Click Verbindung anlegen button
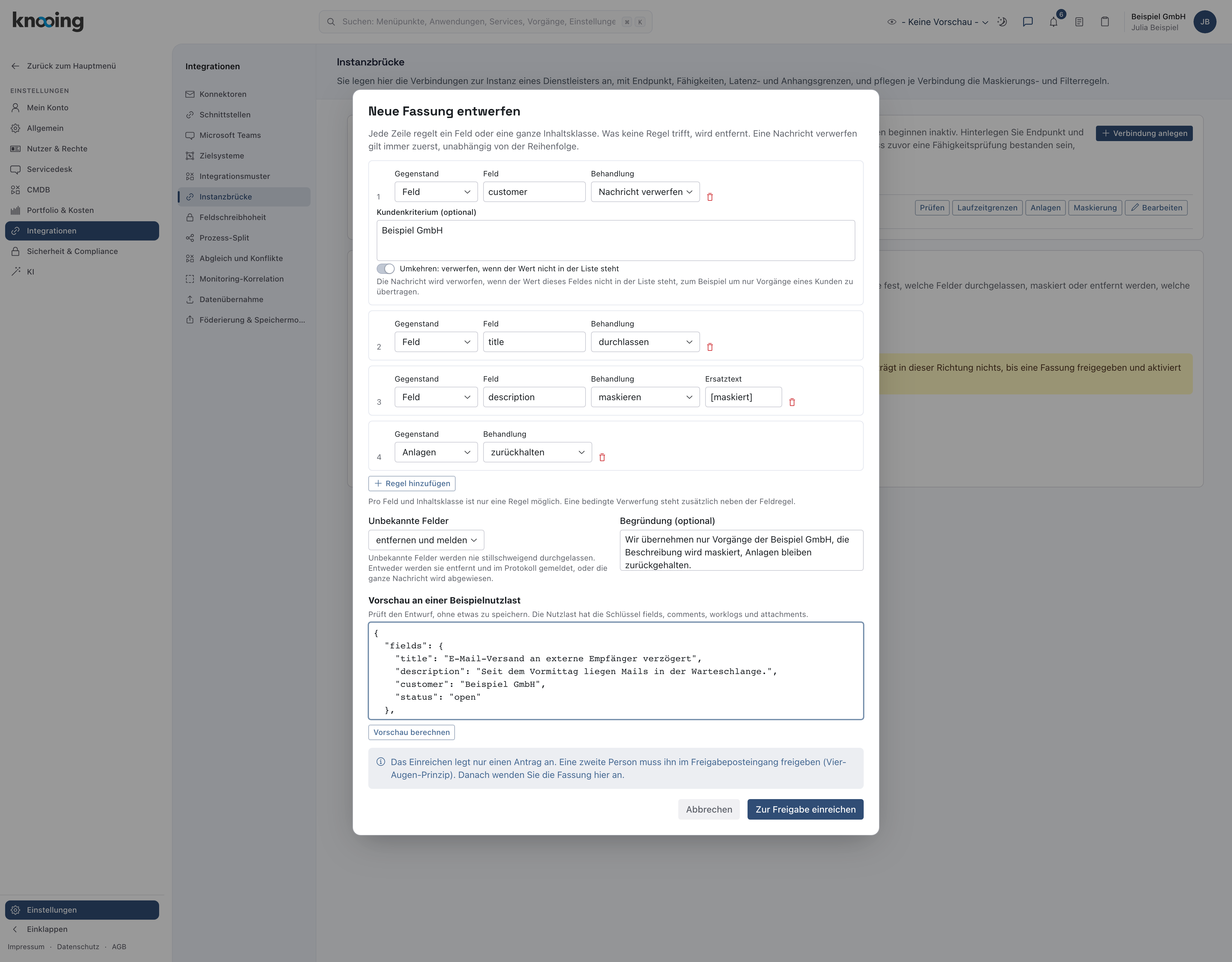This screenshot has width=1232, height=962. 1143,134
